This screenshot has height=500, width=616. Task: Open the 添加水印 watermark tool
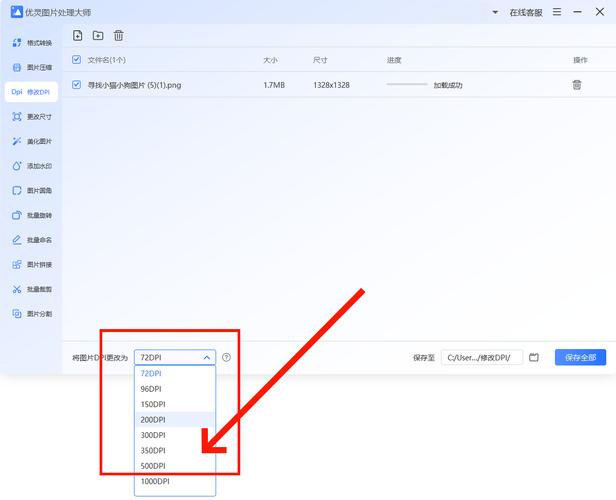pos(31,166)
